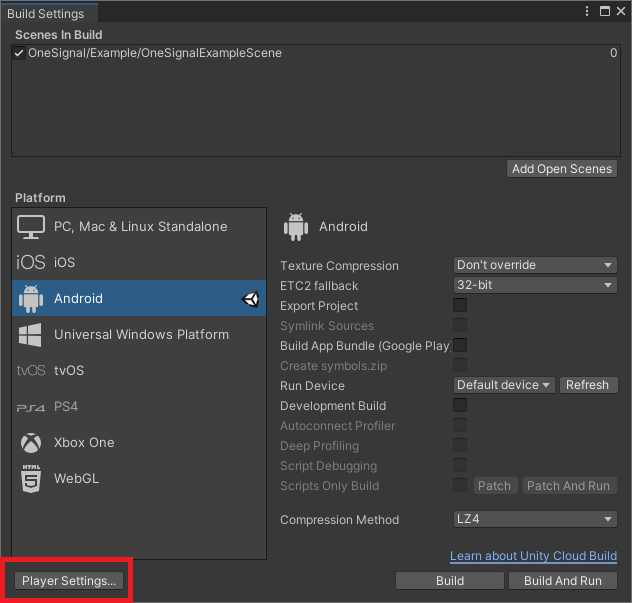This screenshot has height=603, width=632.
Task: Click the PS4 platform logo icon
Action: [31, 408]
